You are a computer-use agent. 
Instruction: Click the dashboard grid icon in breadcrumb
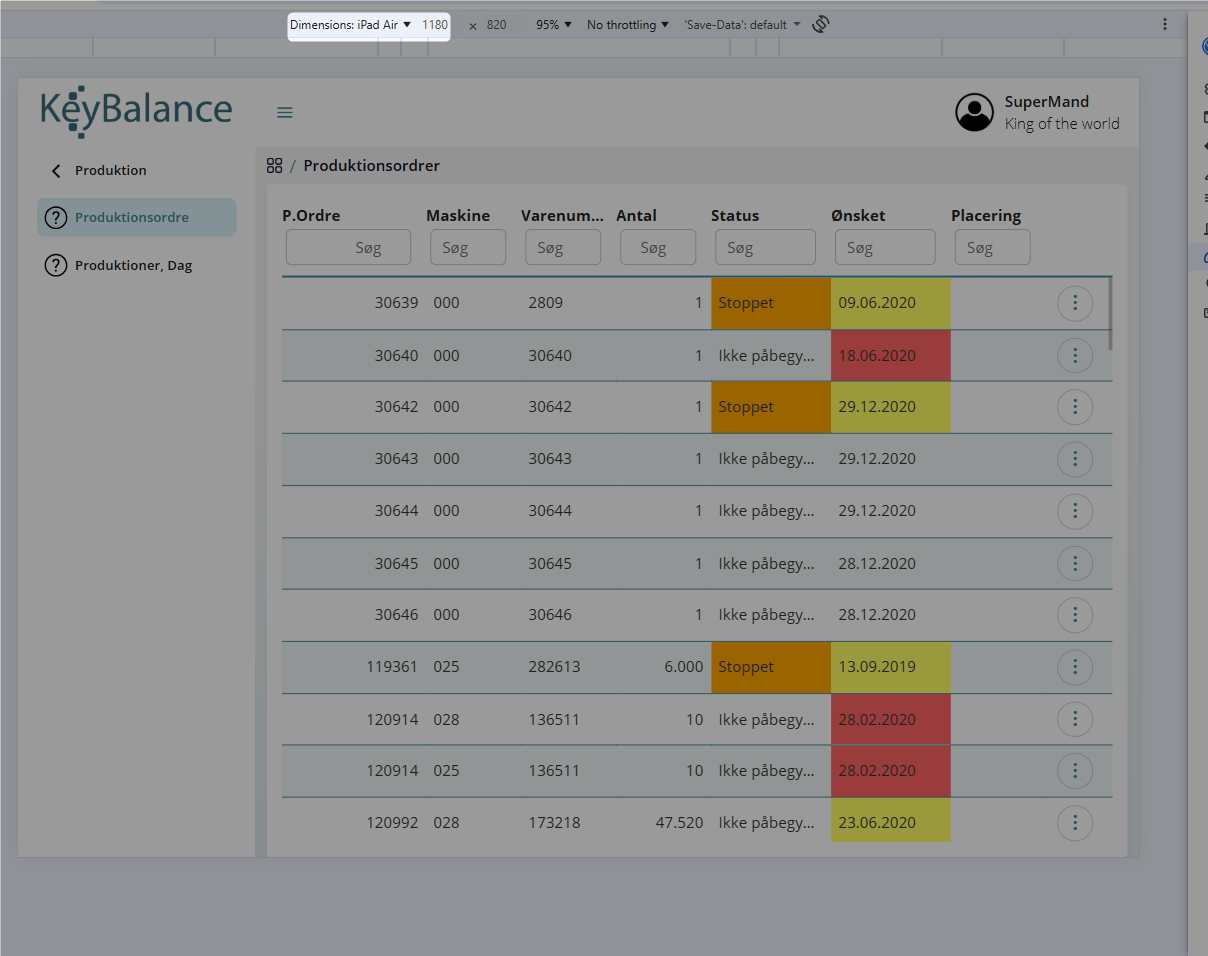click(275, 166)
